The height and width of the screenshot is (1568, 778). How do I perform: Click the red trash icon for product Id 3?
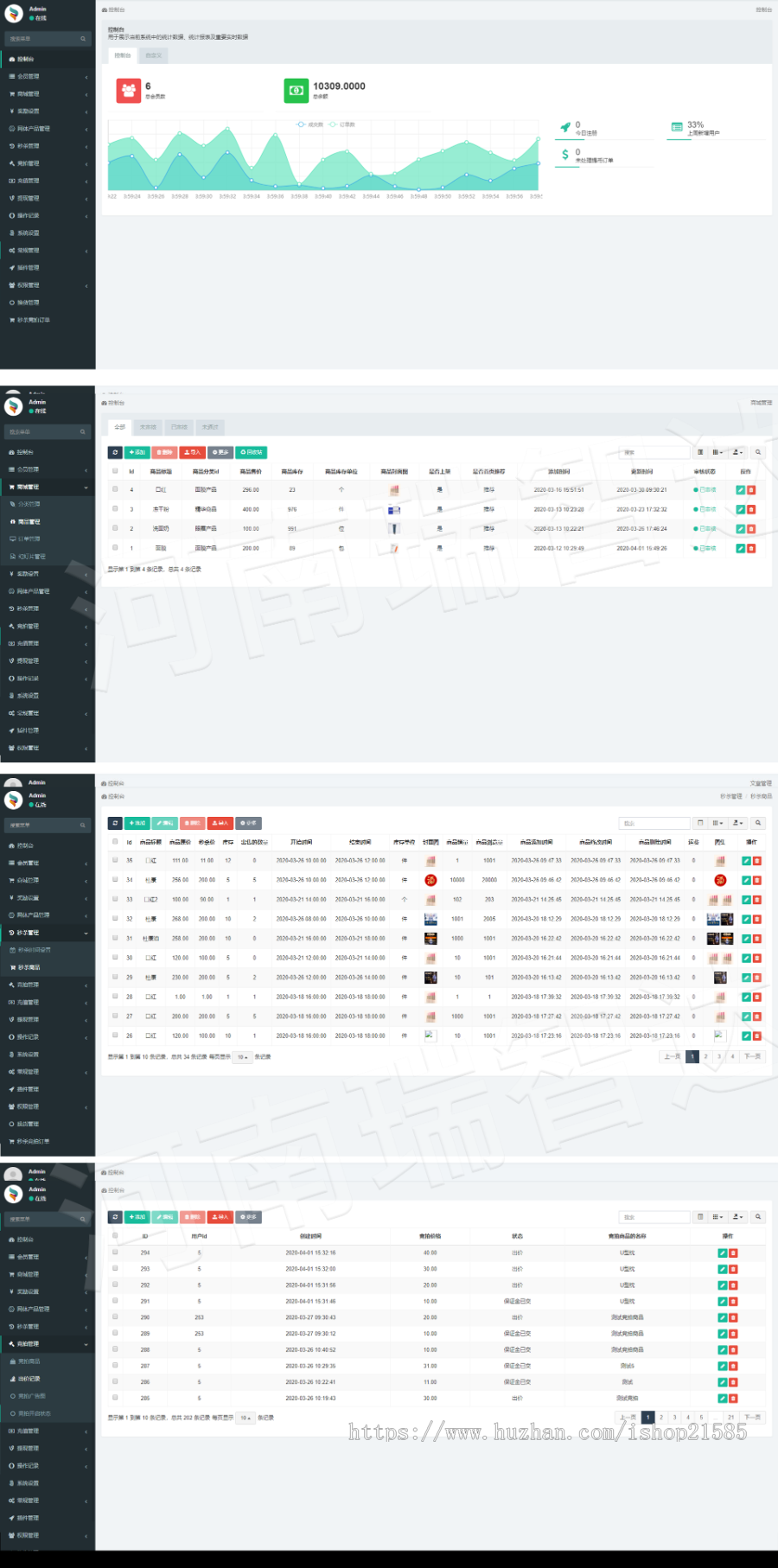pyautogui.click(x=750, y=509)
